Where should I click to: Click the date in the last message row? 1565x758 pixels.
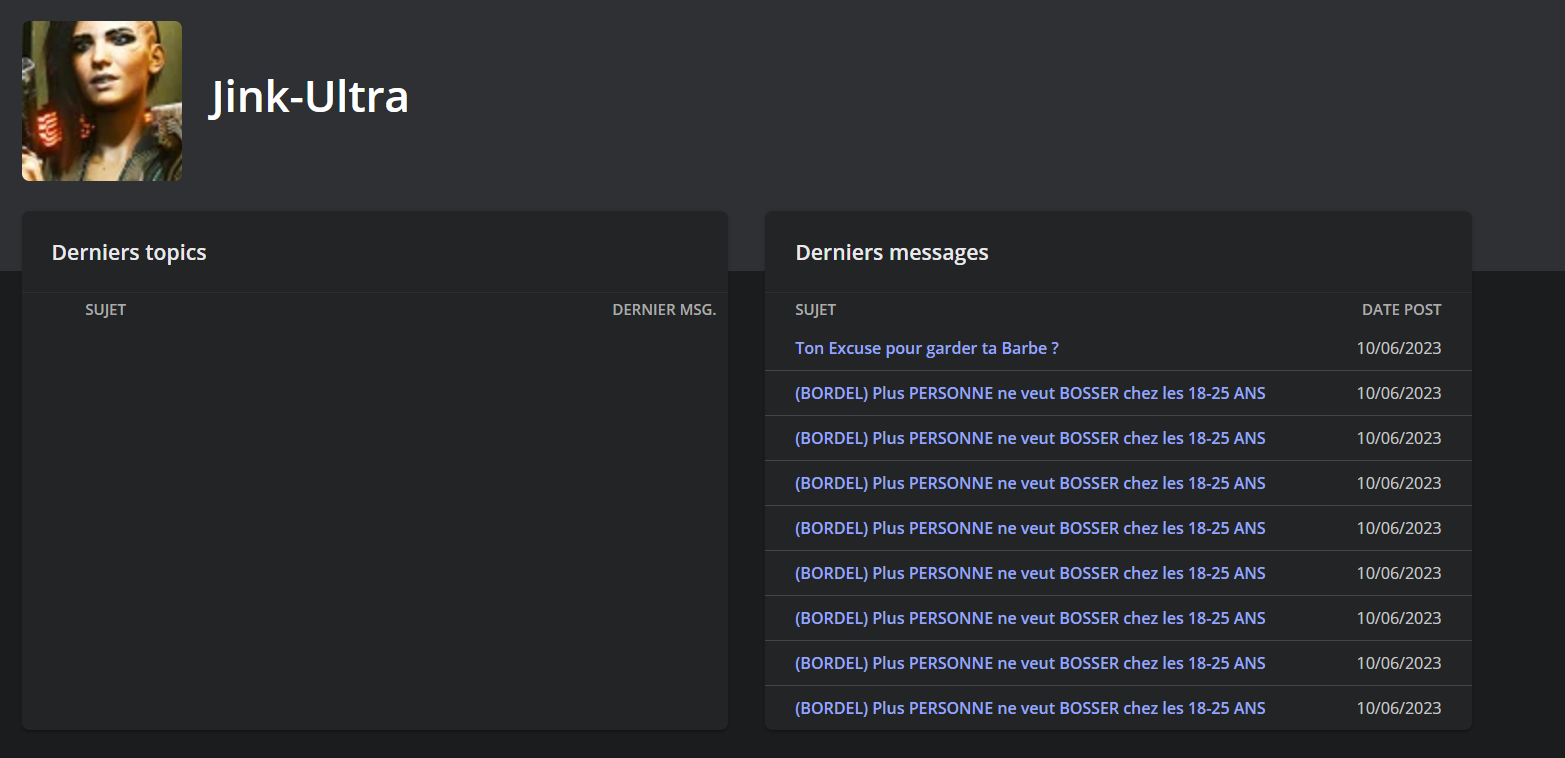click(1398, 708)
